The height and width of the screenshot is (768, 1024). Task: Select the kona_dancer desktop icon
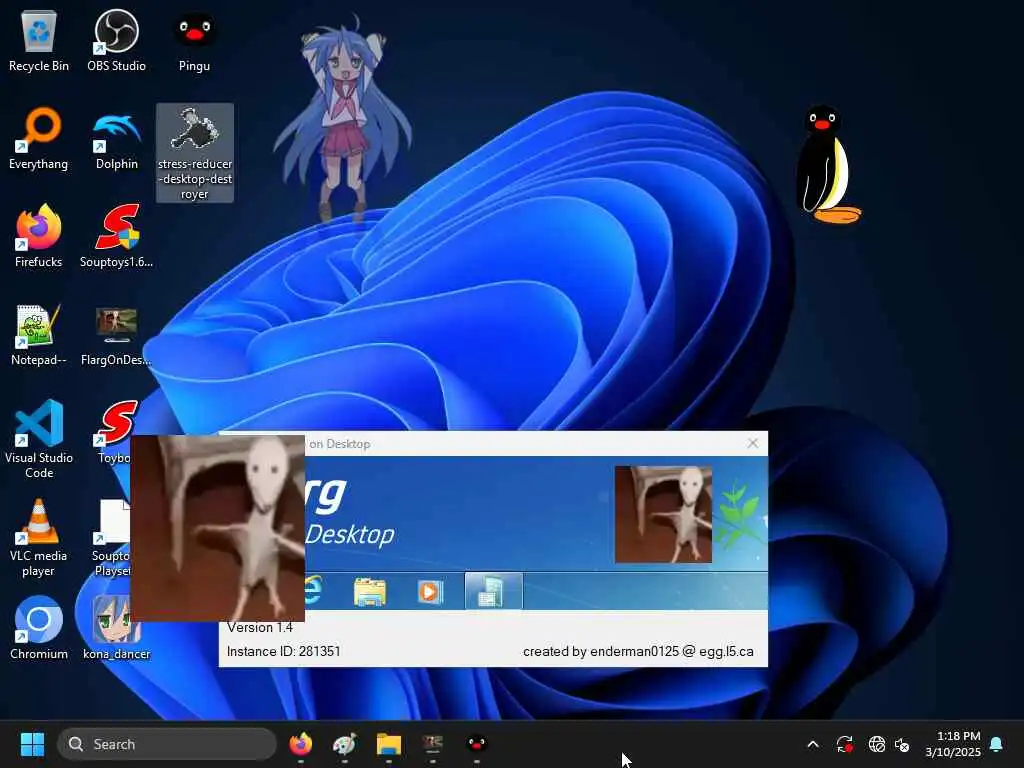(x=116, y=628)
